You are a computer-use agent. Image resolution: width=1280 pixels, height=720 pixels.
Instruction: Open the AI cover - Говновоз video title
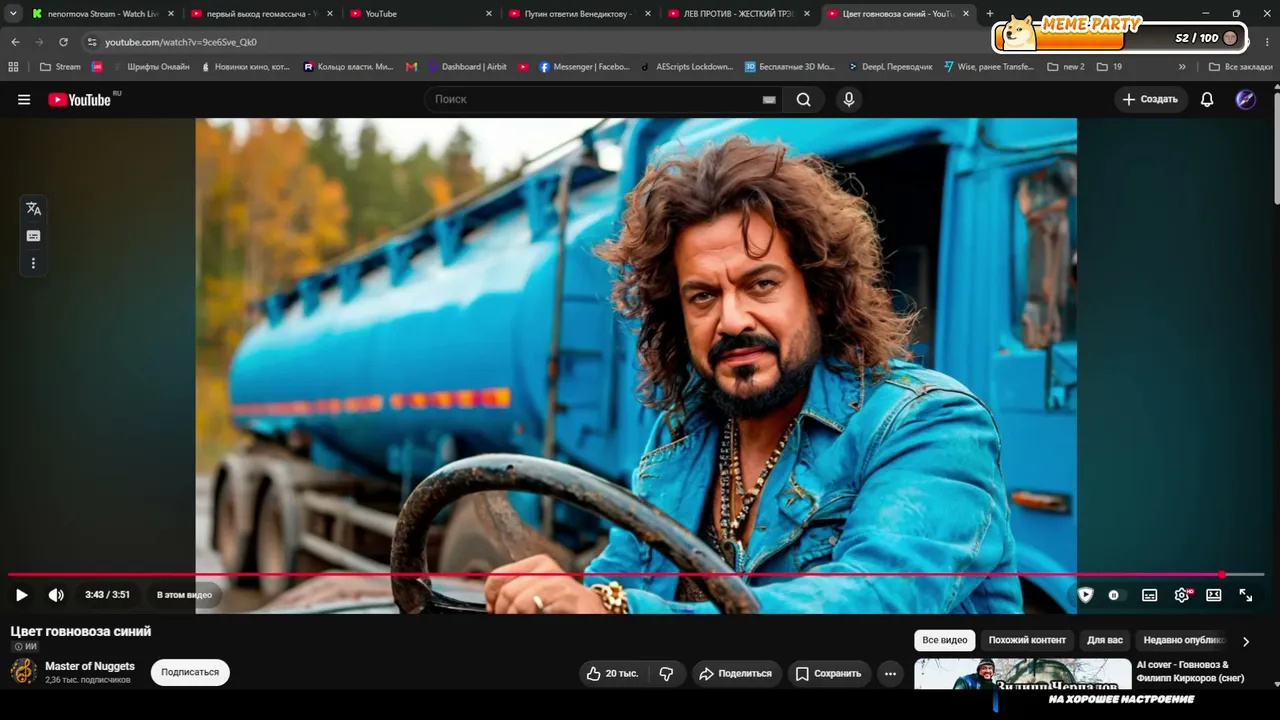click(1190, 671)
